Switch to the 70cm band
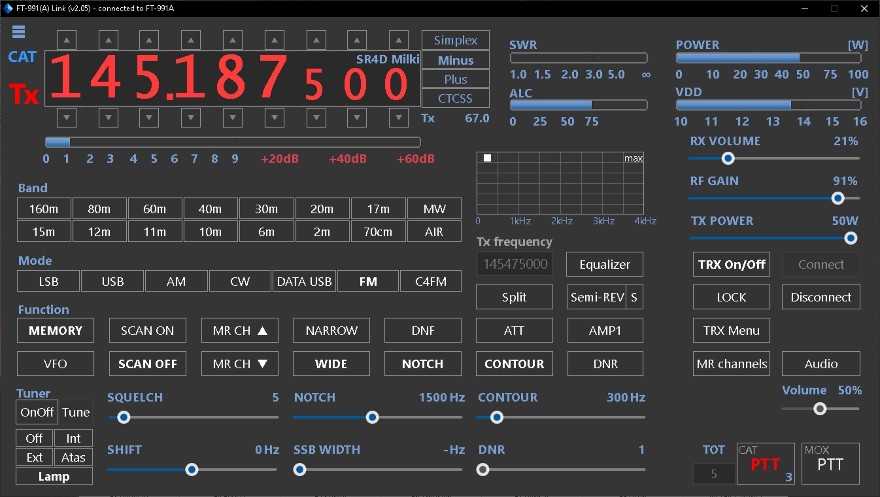 (x=378, y=231)
